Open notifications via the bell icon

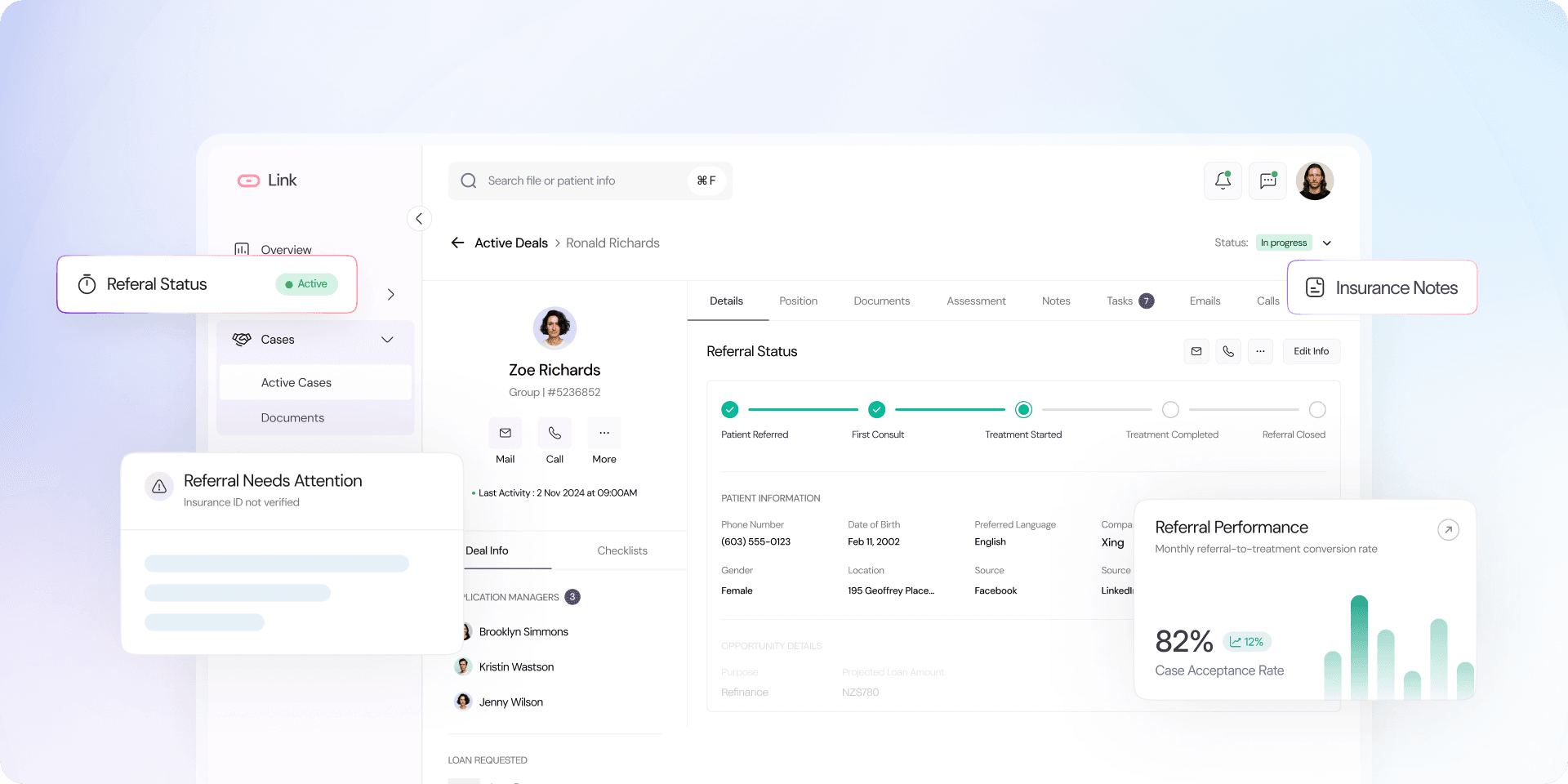click(x=1223, y=180)
